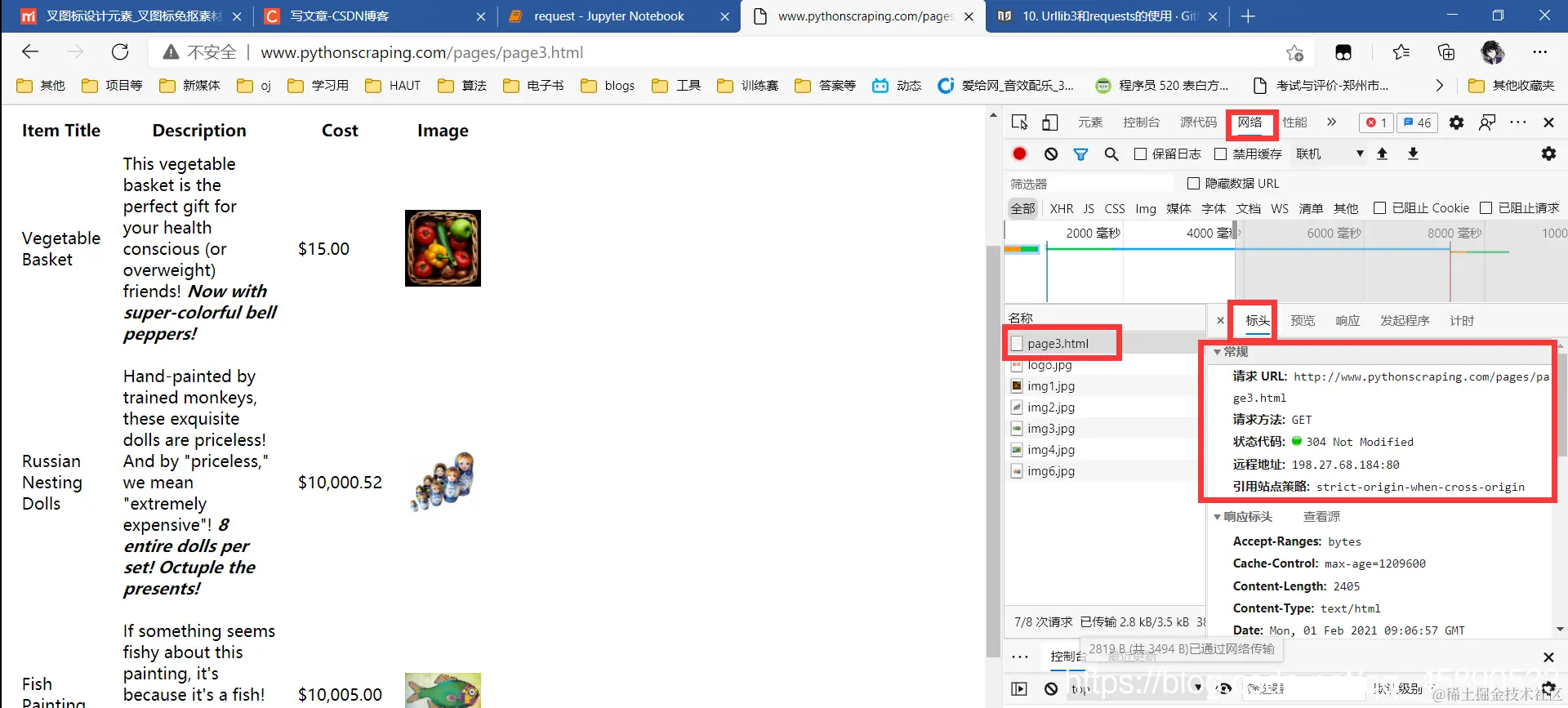Open the blogs bookmark folder
The image size is (1568, 708).
click(x=608, y=85)
